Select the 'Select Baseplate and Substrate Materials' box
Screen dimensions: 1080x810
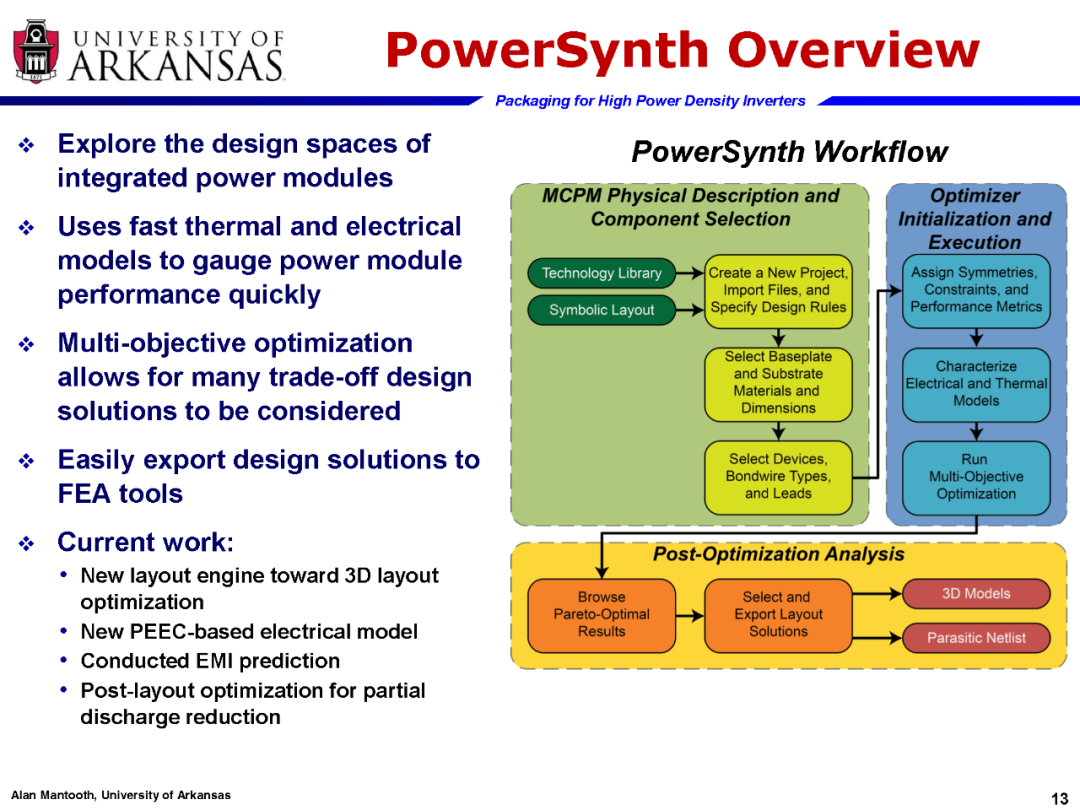[x=778, y=384]
